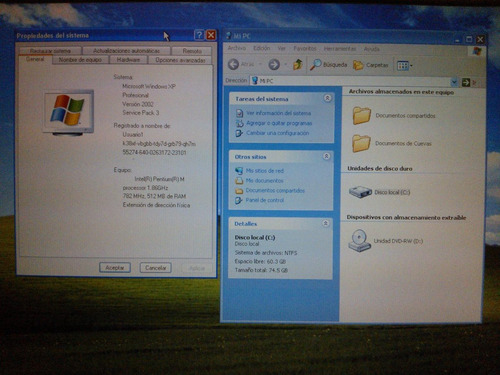Open Favoritos menu
Image resolution: width=500 pixels, height=375 pixels.
[305, 48]
